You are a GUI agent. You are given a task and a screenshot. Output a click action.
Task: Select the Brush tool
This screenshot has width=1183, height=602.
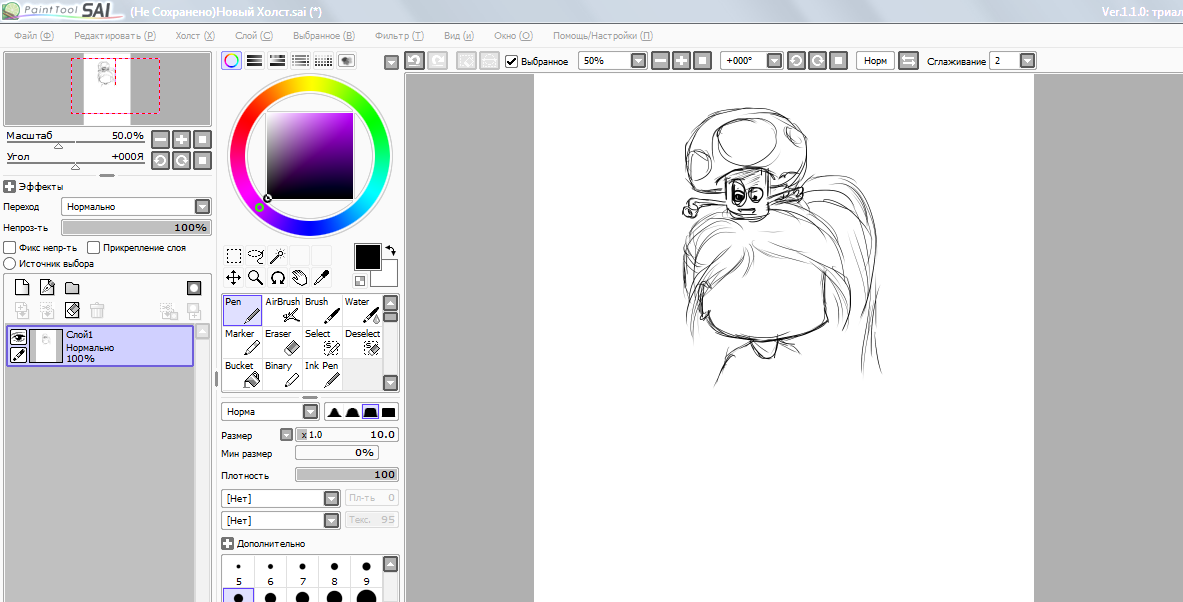(x=322, y=310)
